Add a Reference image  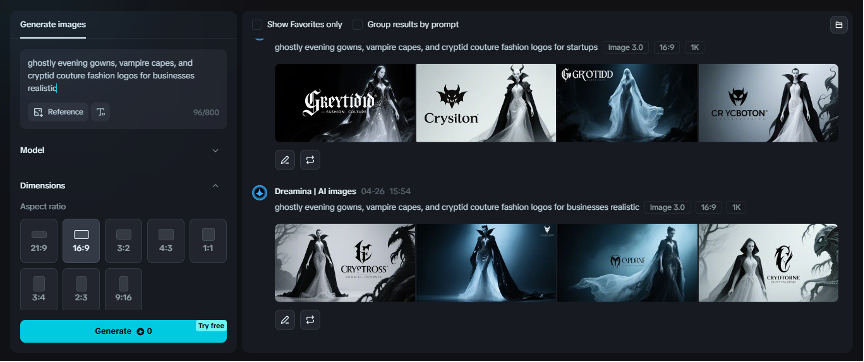[x=58, y=112]
